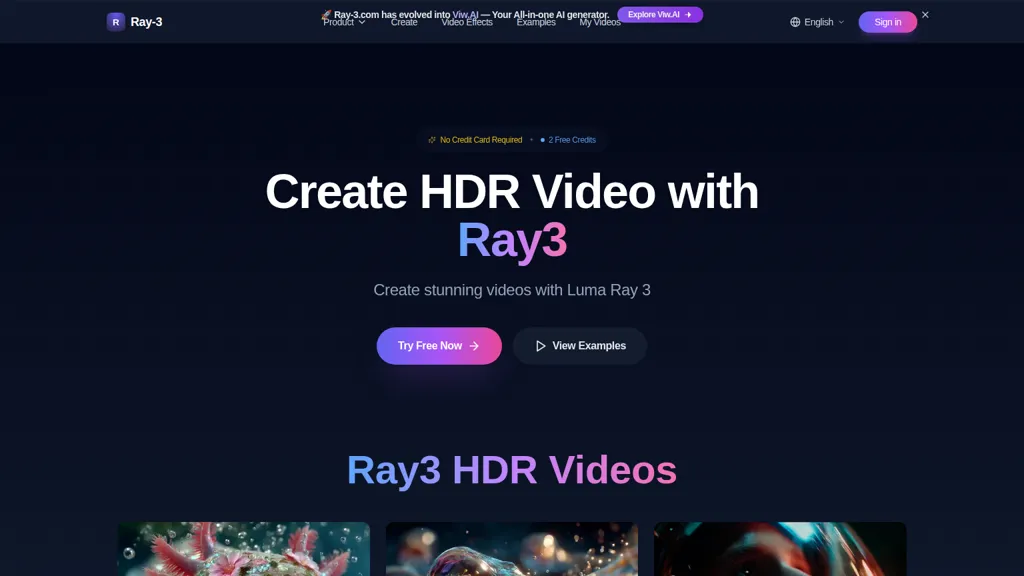The image size is (1024, 576).
Task: Open the glass bubble video thumbnail
Action: (x=512, y=549)
